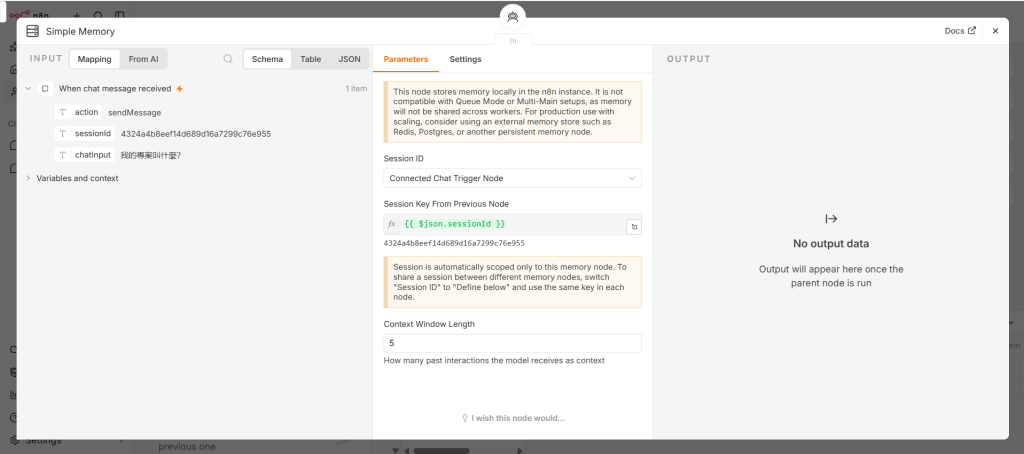This screenshot has height=454, width=1024.
Task: Switch the input mode to Mapping
Action: 95,59
